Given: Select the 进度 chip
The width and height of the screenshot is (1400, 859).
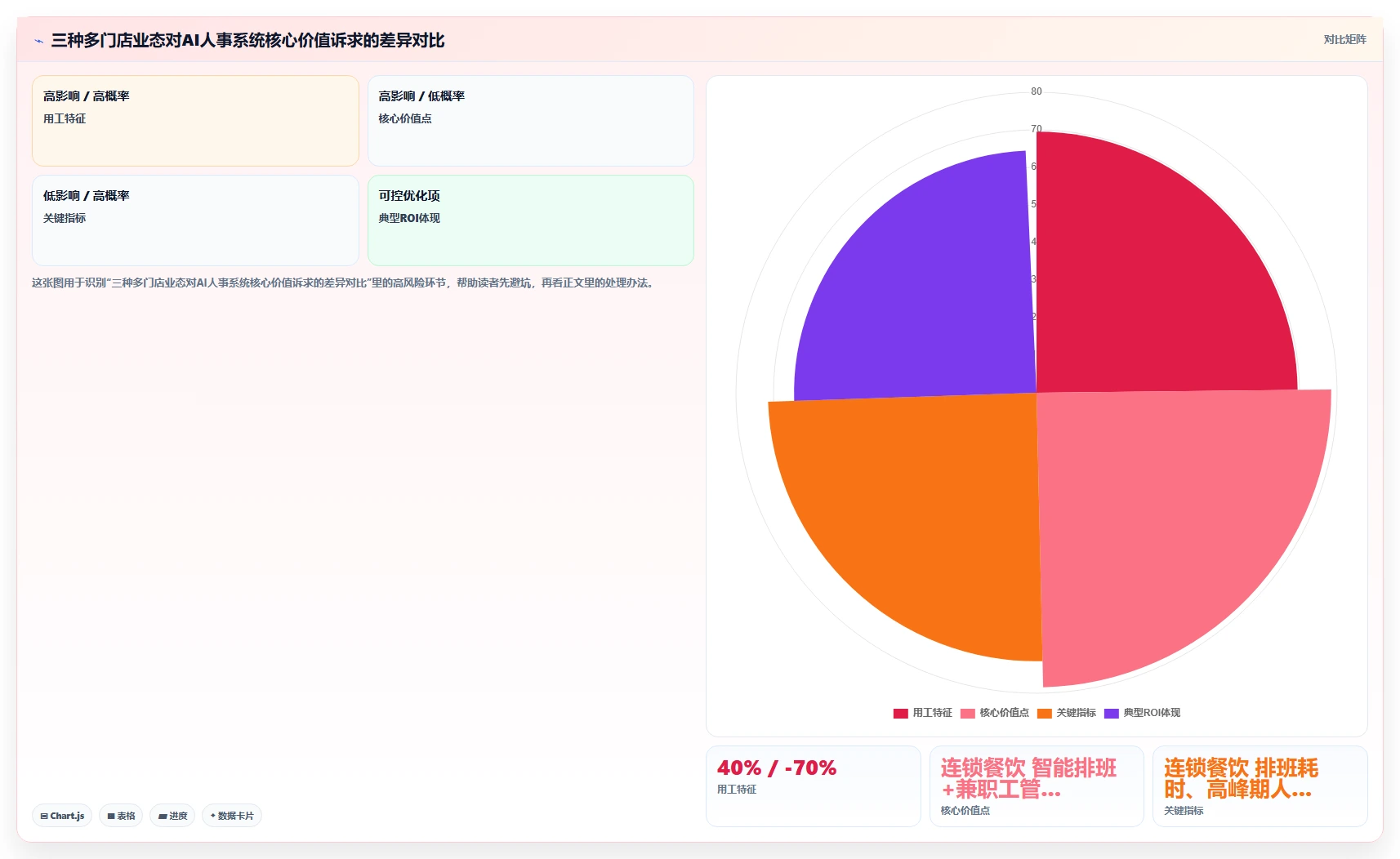Looking at the screenshot, I should pos(172,816).
